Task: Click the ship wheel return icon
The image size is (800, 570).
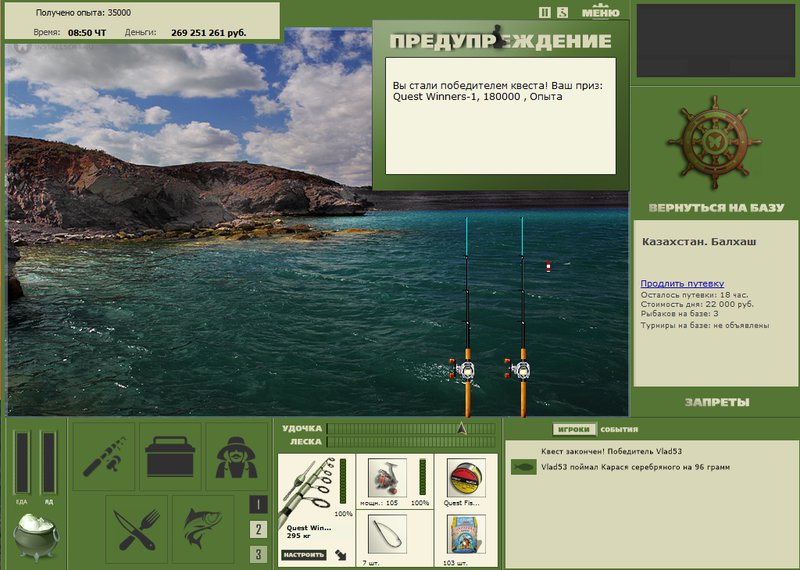Action: click(x=714, y=142)
